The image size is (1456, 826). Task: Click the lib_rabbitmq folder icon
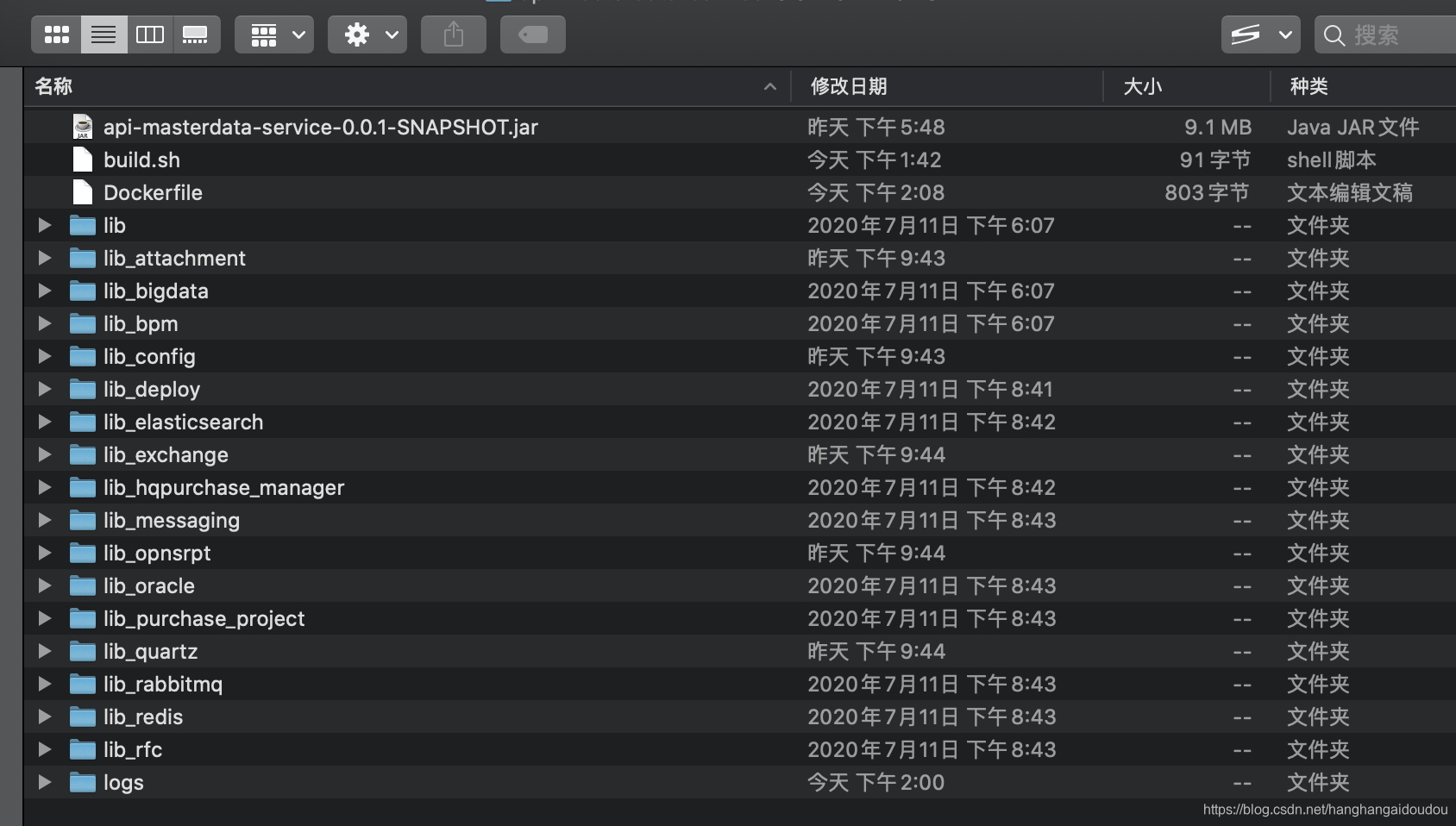click(x=83, y=684)
